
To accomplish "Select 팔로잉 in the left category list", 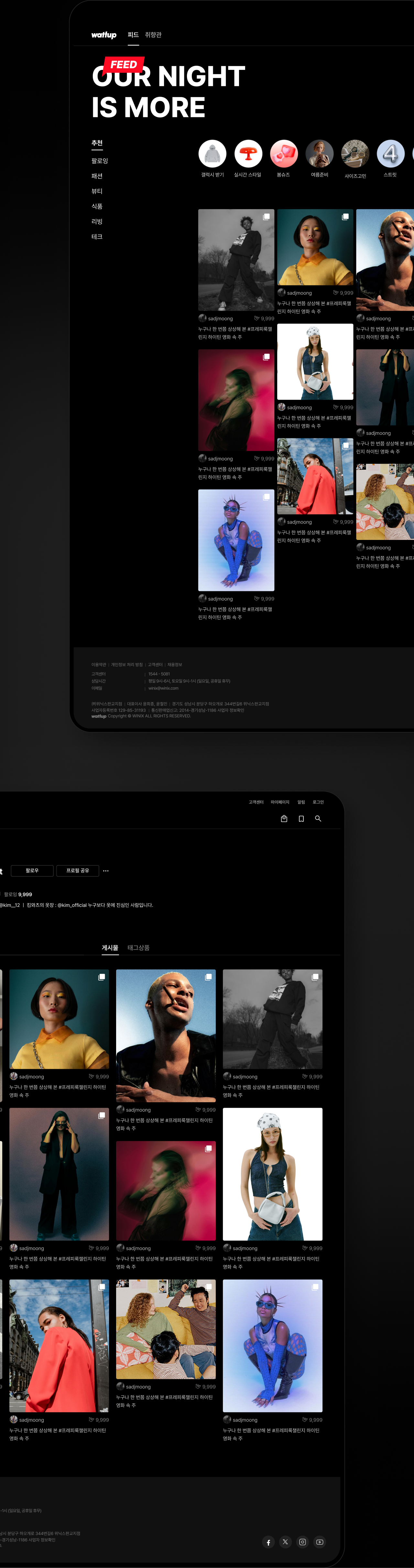I will coord(99,161).
